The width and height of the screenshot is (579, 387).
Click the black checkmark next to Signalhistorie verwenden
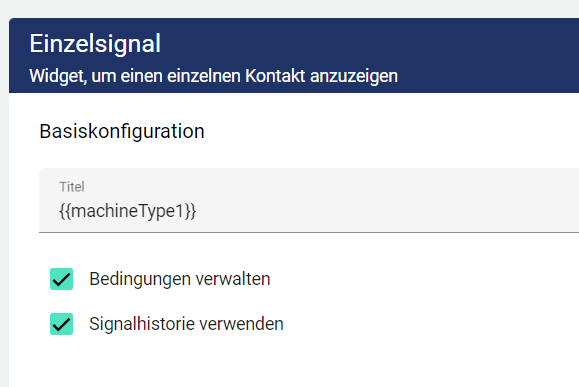click(61, 324)
